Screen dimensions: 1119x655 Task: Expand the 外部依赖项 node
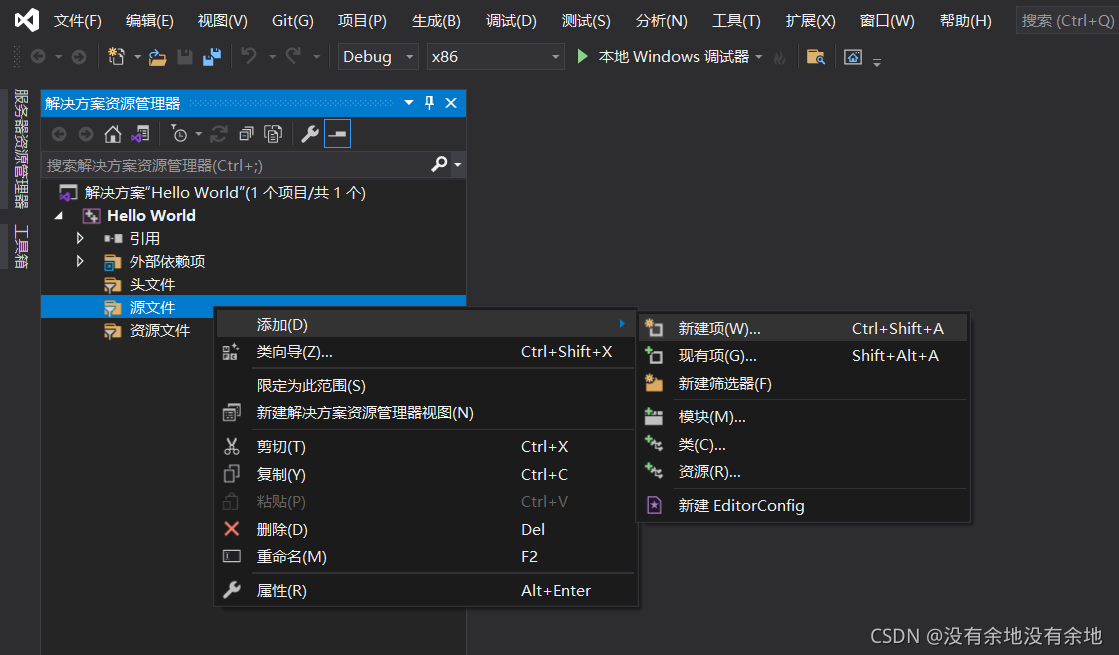tap(80, 261)
